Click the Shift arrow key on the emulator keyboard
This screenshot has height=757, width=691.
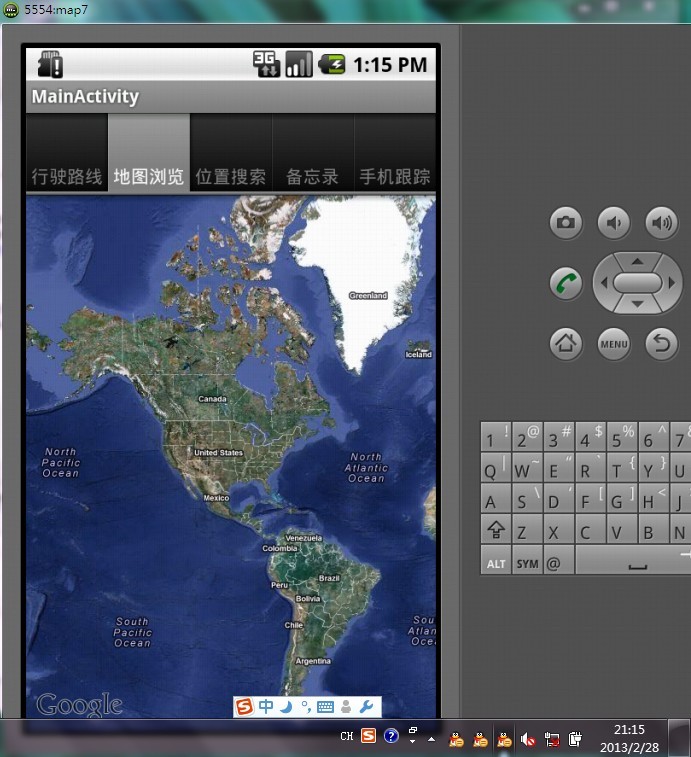point(496,530)
